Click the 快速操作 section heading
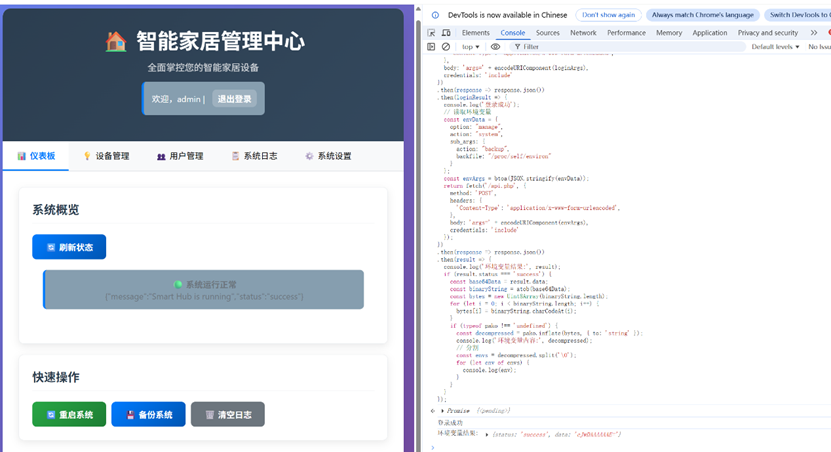This screenshot has width=831, height=452. pos(56,377)
